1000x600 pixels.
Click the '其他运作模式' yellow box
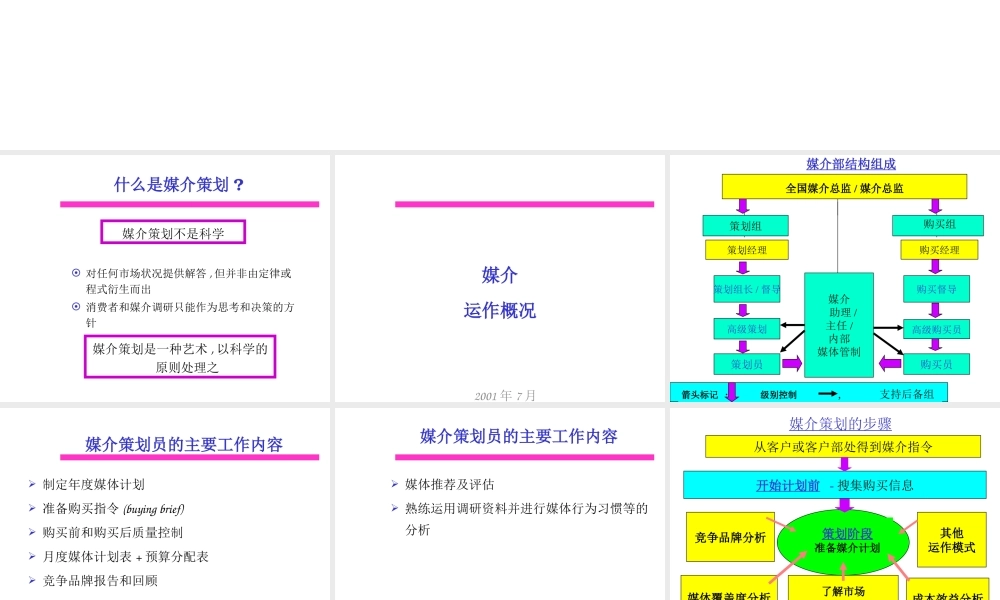(x=952, y=539)
